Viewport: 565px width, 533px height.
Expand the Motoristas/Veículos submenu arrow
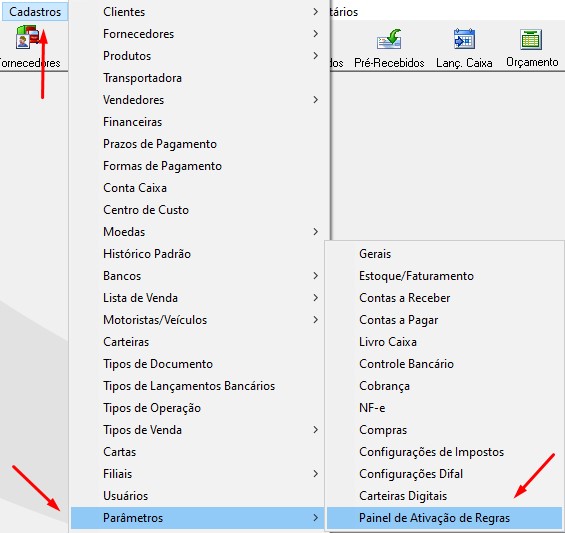[316, 320]
